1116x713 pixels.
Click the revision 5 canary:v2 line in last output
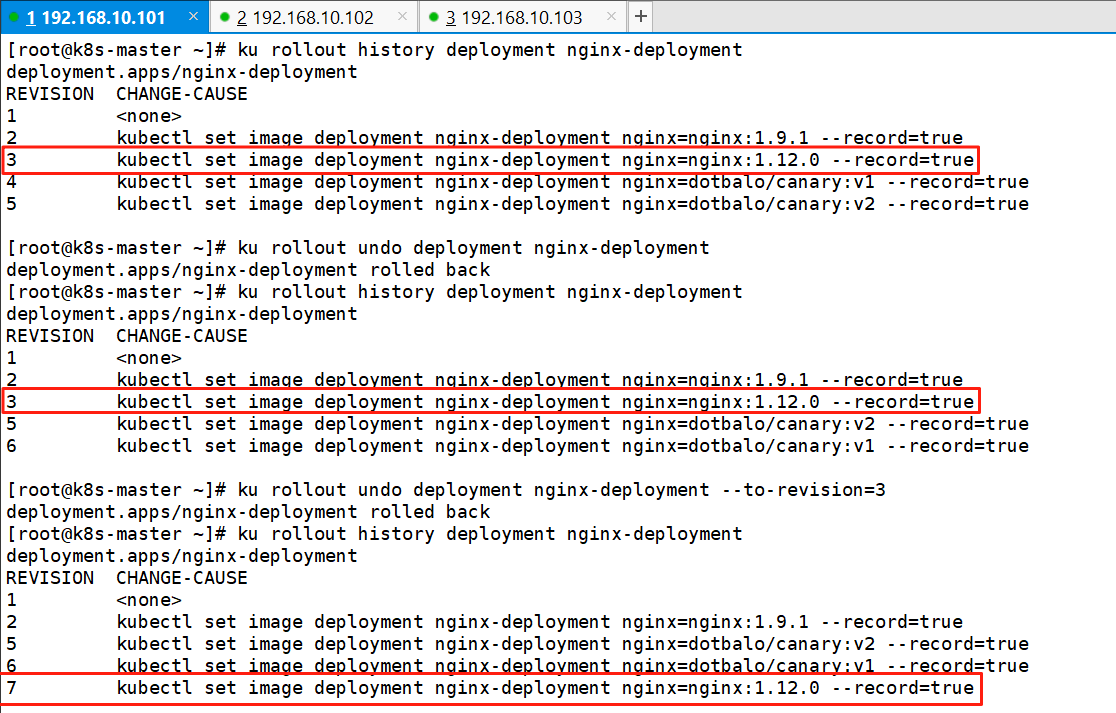pyautogui.click(x=517, y=644)
